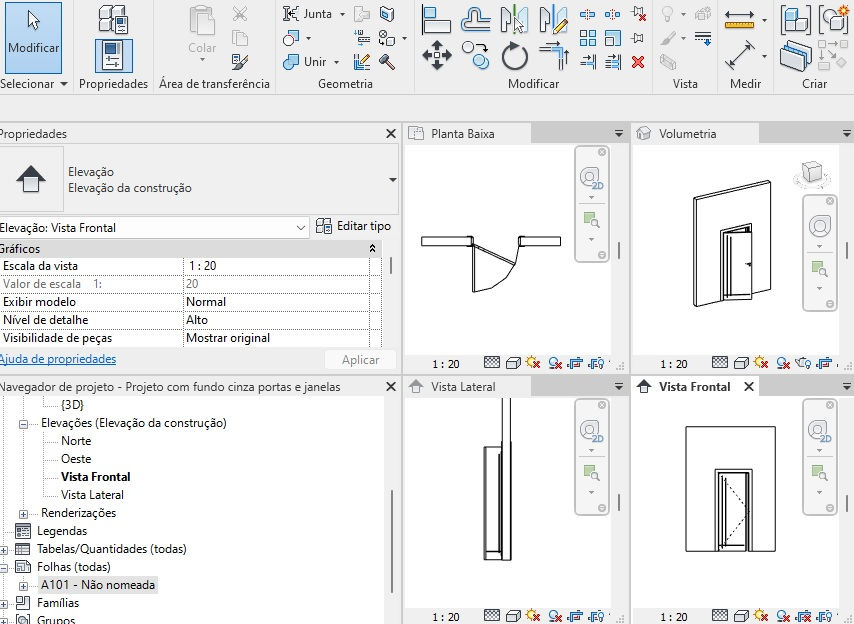Viewport: 854px width, 624px height.
Task: Select Oeste elevation in project browser
Action: click(76, 459)
